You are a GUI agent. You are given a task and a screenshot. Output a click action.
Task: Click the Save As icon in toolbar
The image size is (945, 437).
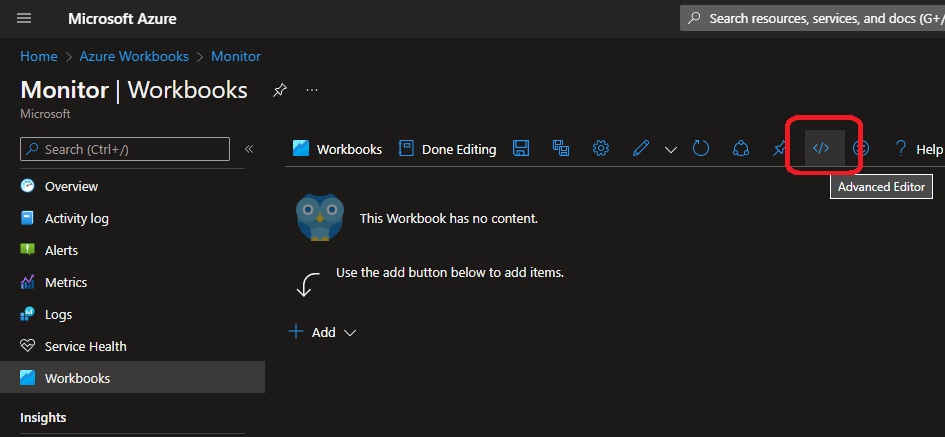coord(561,148)
